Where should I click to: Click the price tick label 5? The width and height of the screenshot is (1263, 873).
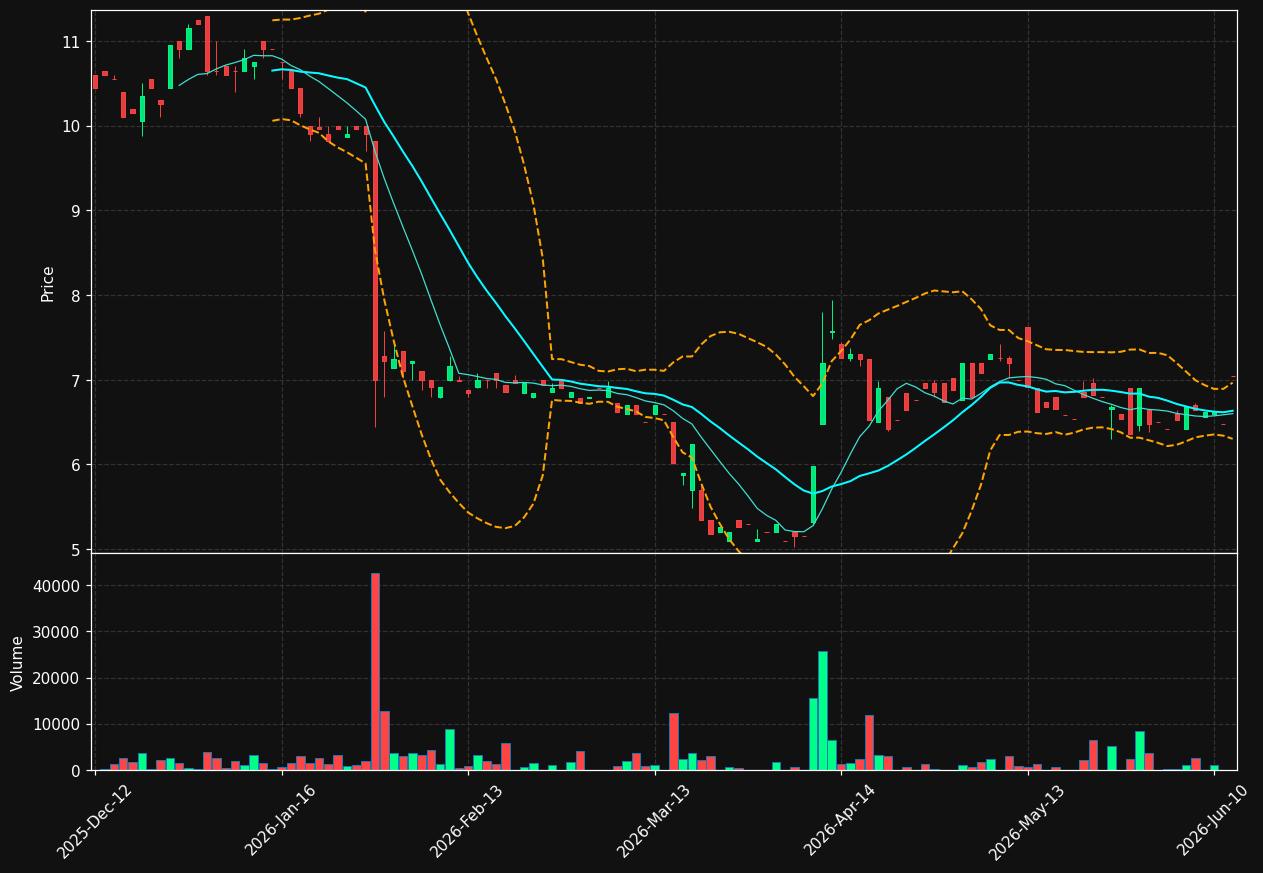pyautogui.click(x=76, y=550)
